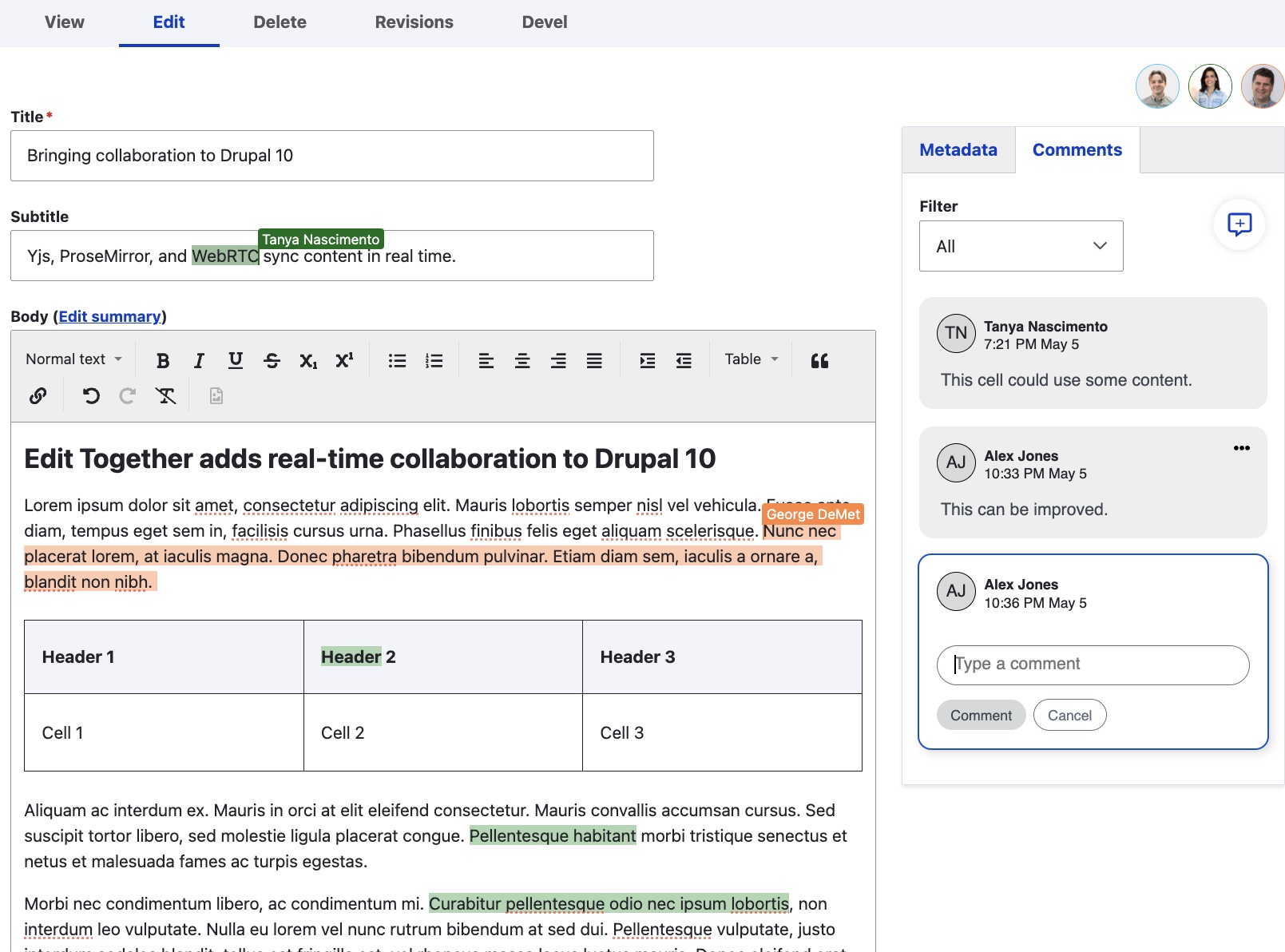Click the highlighted 'Pellentesque habitant' text
The height and width of the screenshot is (952, 1285).
(553, 836)
